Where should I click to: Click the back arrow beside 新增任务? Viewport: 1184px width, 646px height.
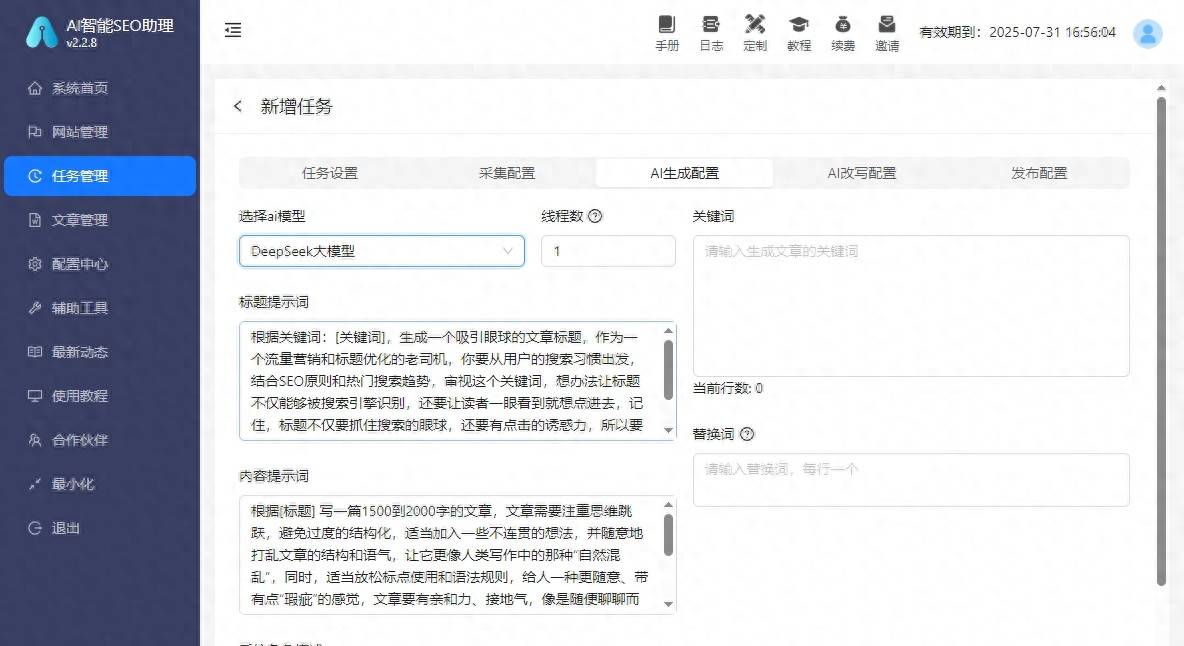click(x=237, y=106)
